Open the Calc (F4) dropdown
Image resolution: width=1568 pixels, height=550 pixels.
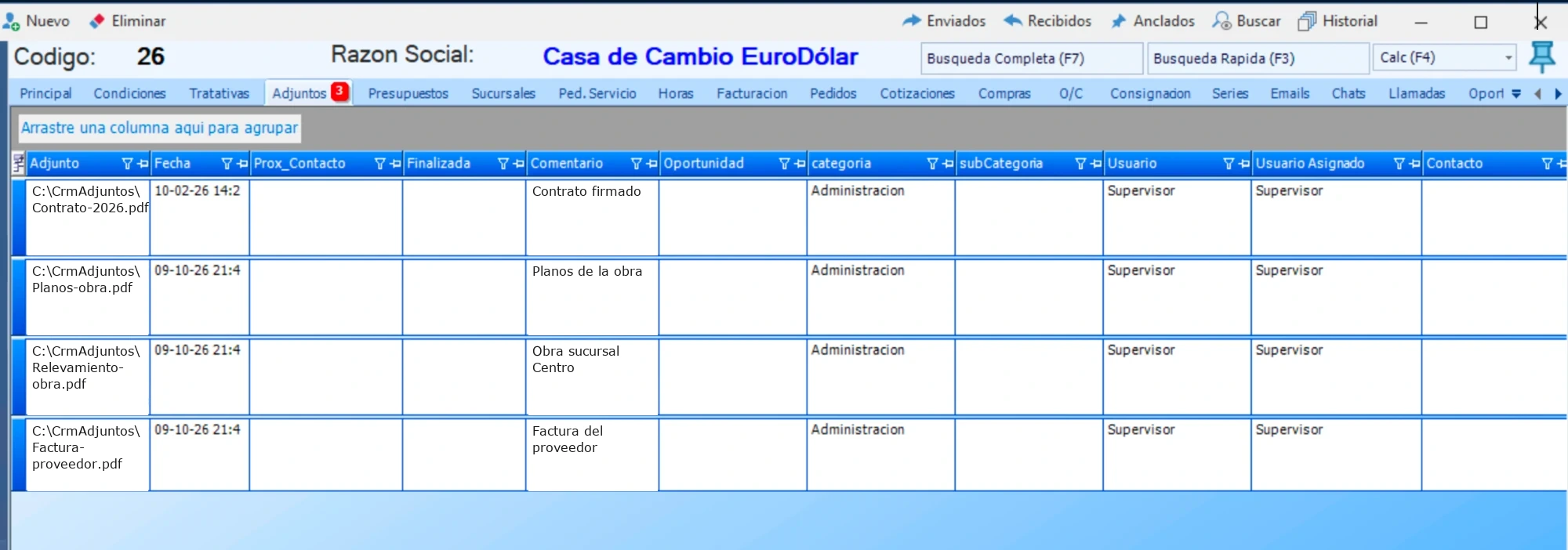(1508, 58)
